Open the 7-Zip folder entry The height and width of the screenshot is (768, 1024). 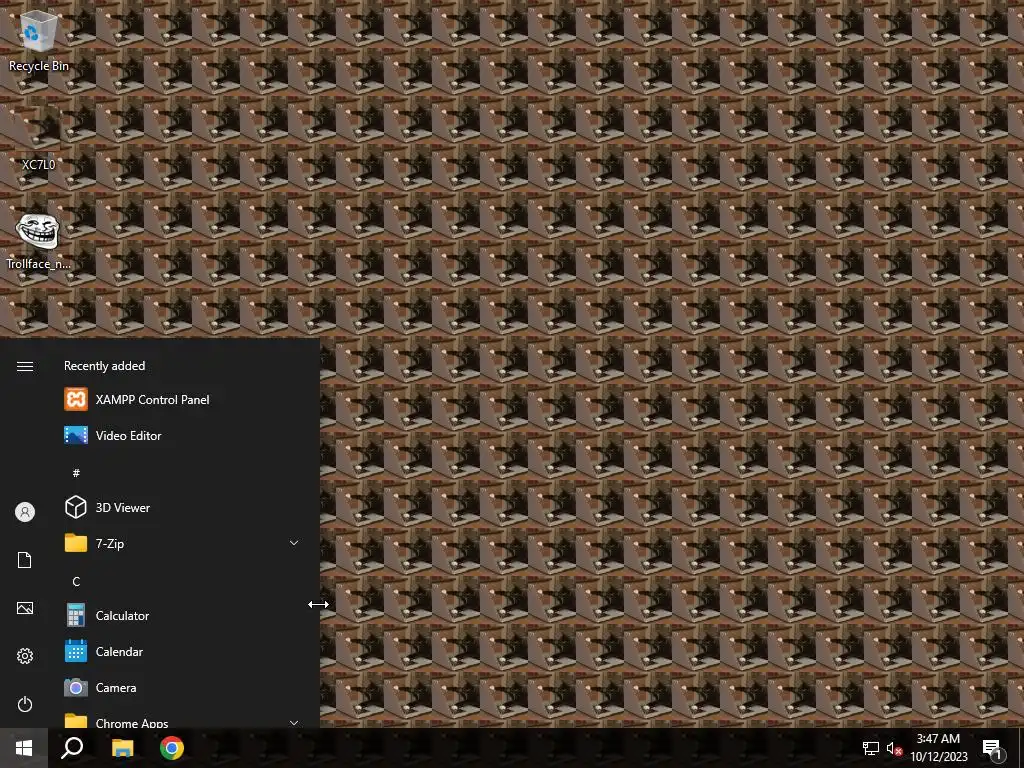[185, 543]
